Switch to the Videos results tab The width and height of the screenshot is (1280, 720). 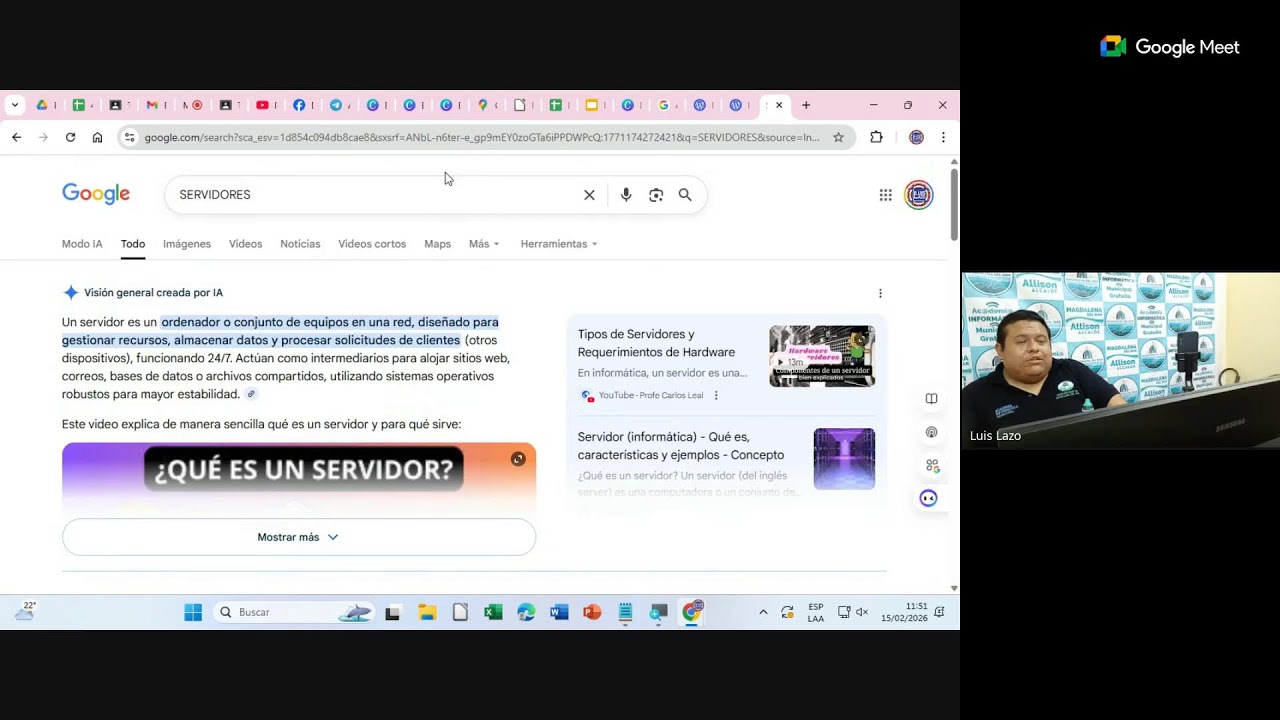(x=245, y=244)
